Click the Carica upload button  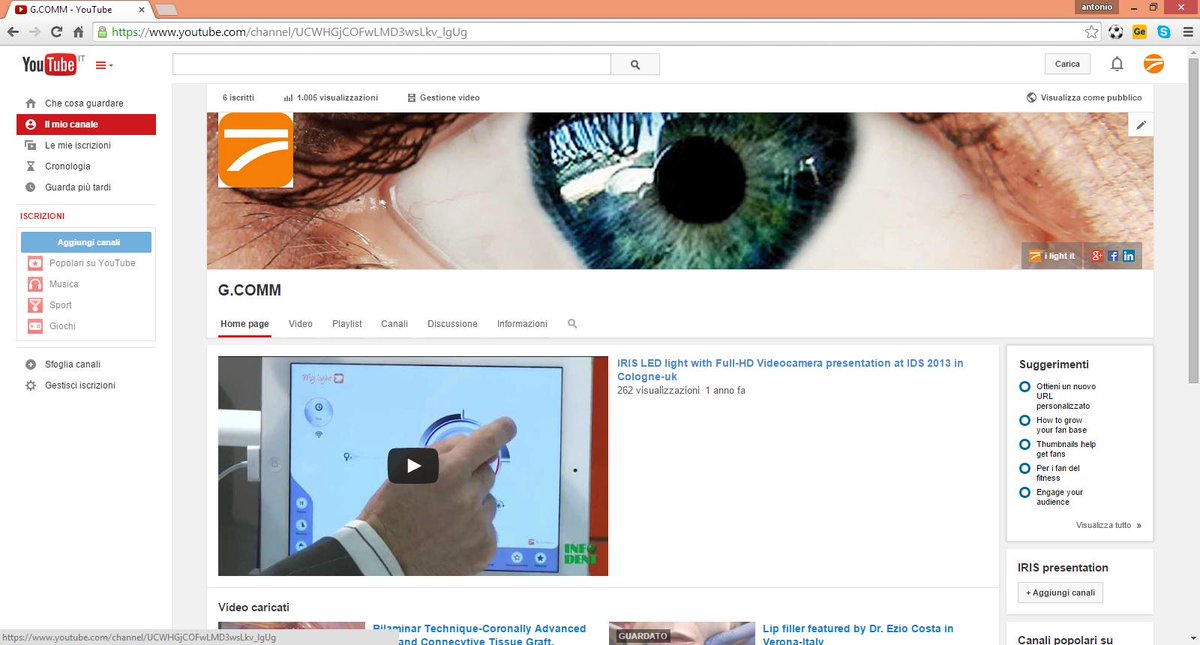1067,64
